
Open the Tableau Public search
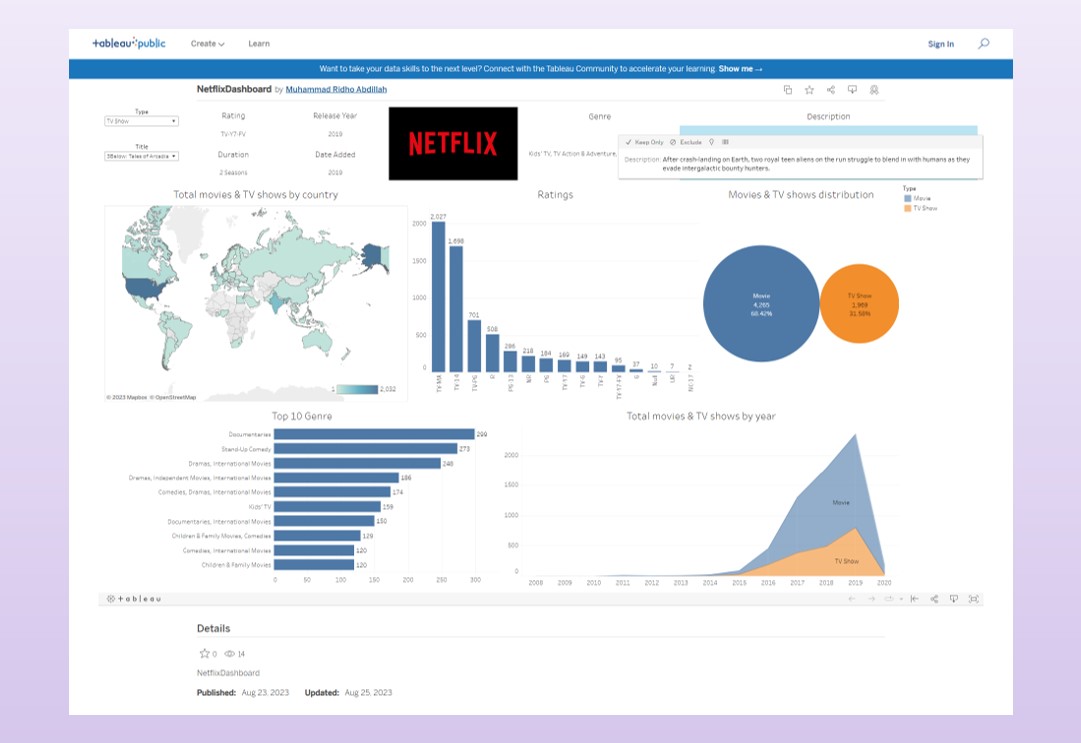pos(984,44)
